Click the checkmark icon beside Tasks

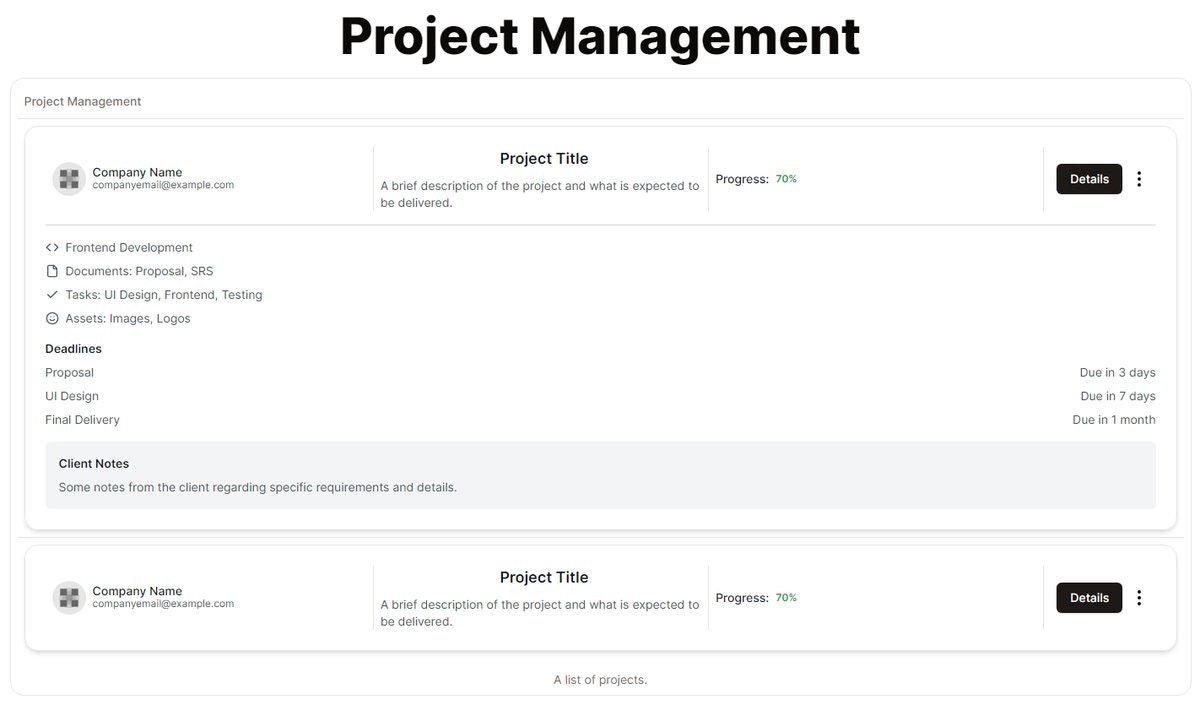click(x=52, y=295)
